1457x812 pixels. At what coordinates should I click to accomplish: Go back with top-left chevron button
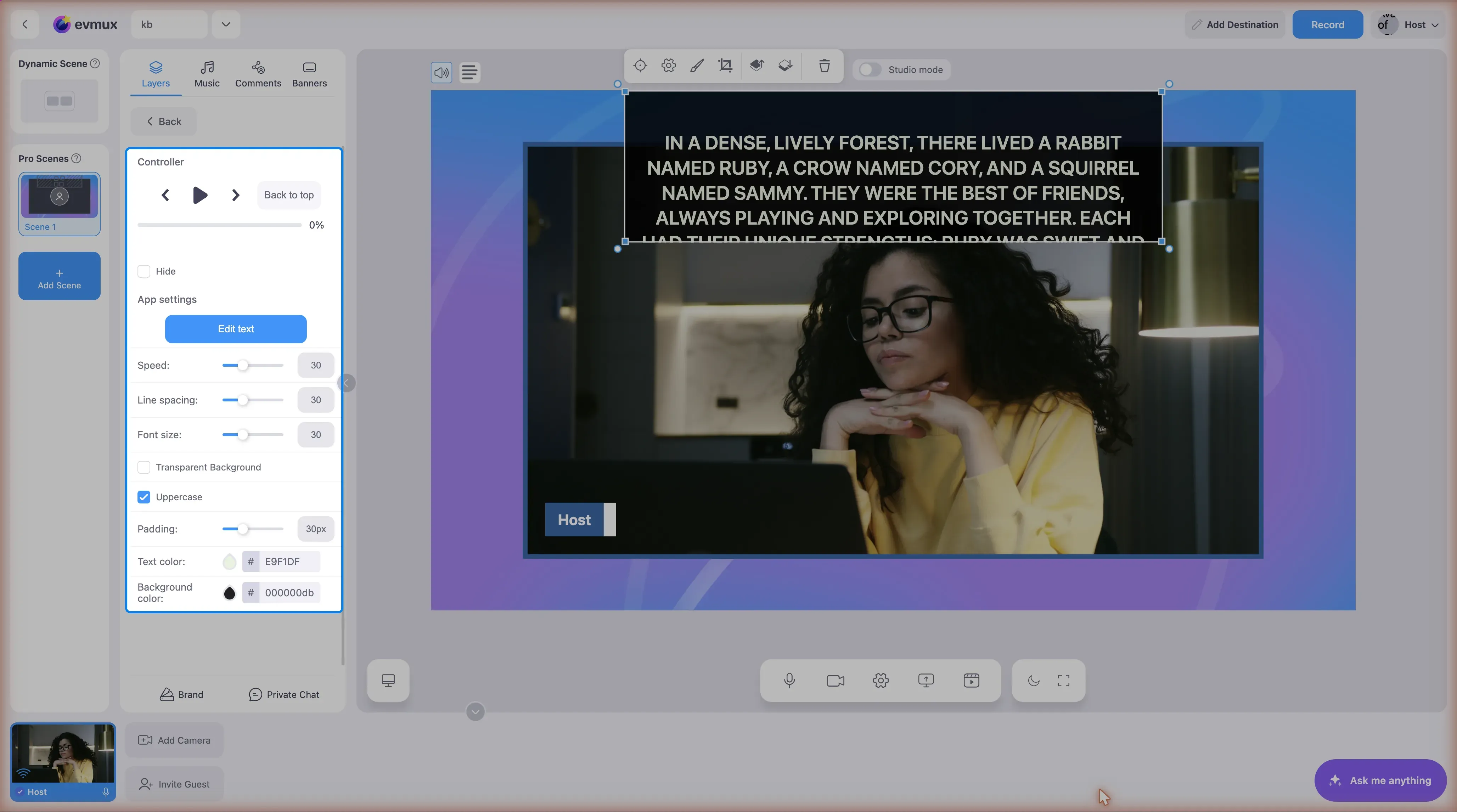pyautogui.click(x=25, y=24)
